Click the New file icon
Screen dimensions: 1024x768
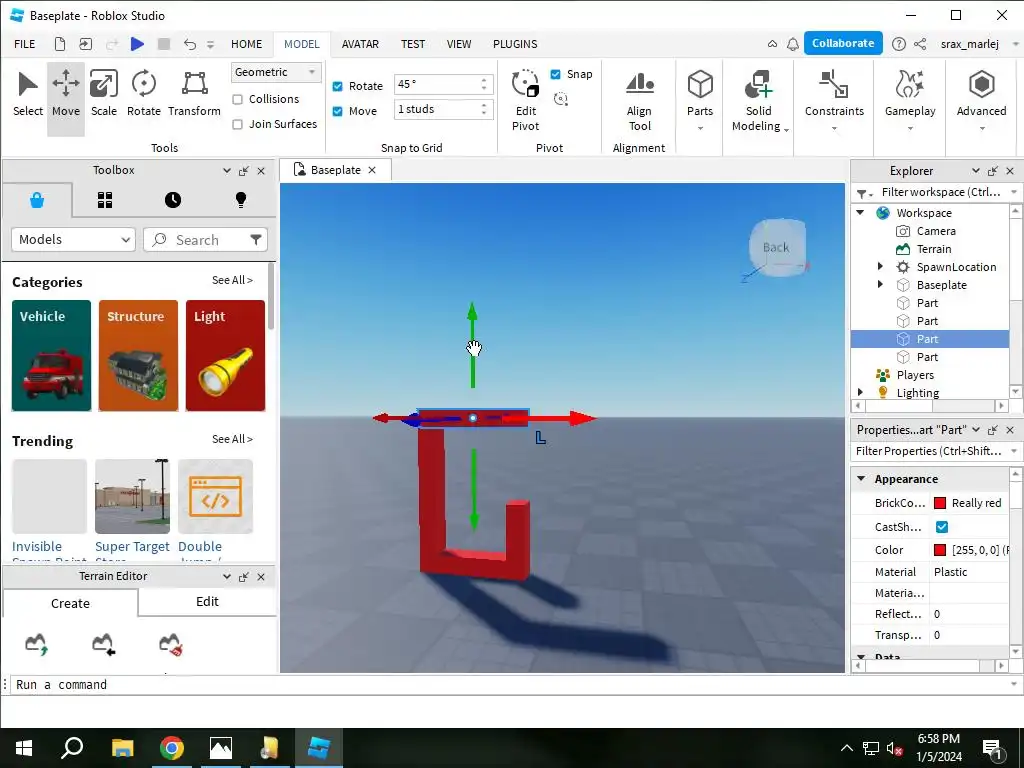[x=59, y=44]
